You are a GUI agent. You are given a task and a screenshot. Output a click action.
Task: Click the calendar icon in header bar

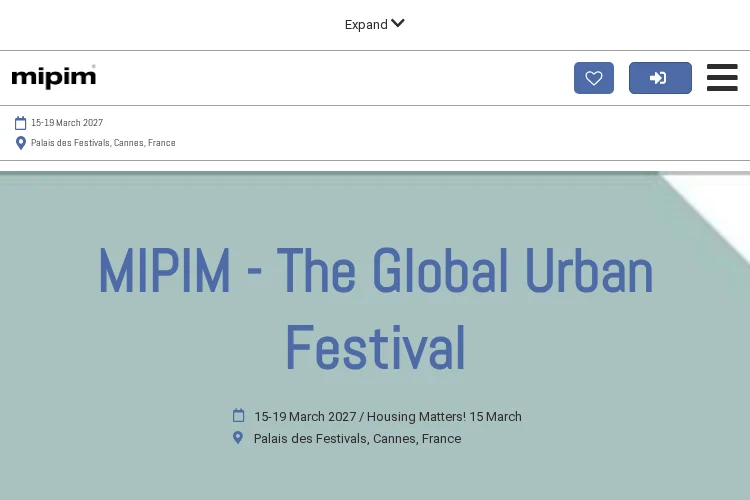click(x=21, y=123)
